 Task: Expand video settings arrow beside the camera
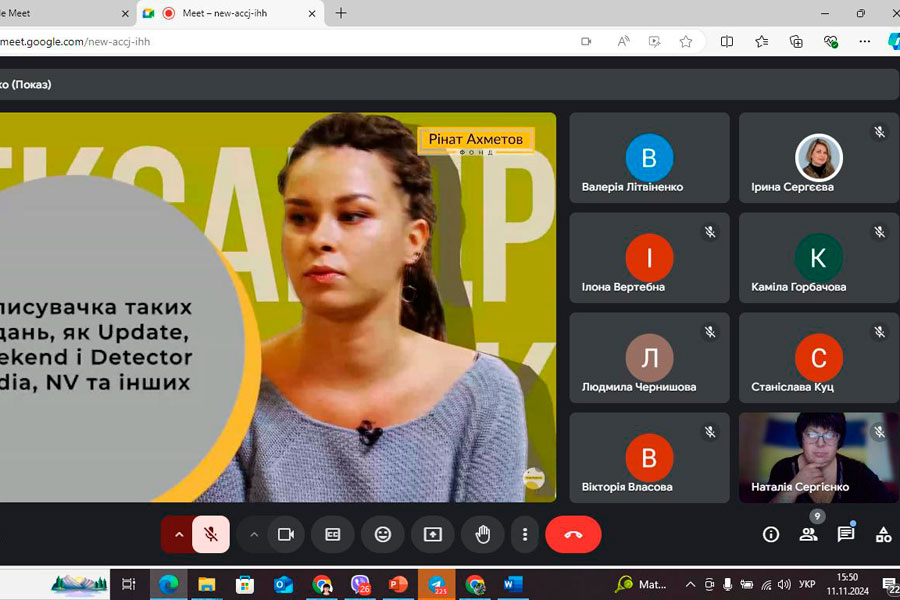tap(254, 534)
